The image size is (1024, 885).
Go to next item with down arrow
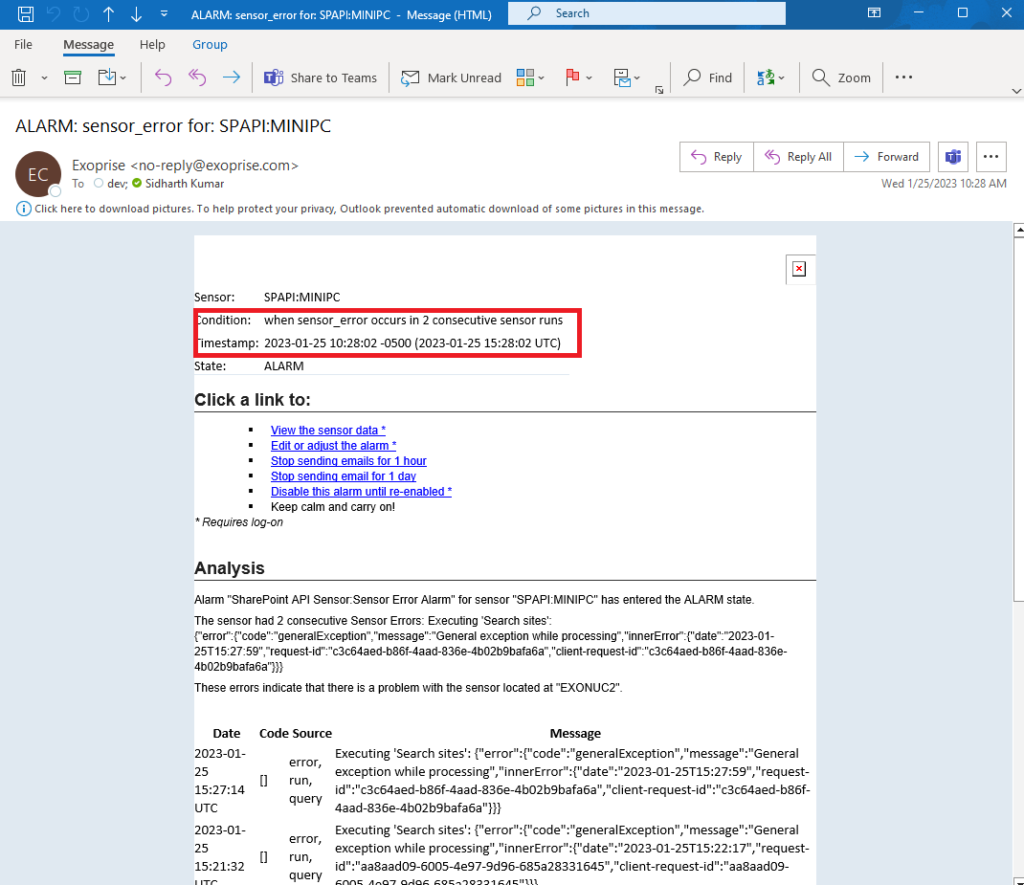point(136,14)
